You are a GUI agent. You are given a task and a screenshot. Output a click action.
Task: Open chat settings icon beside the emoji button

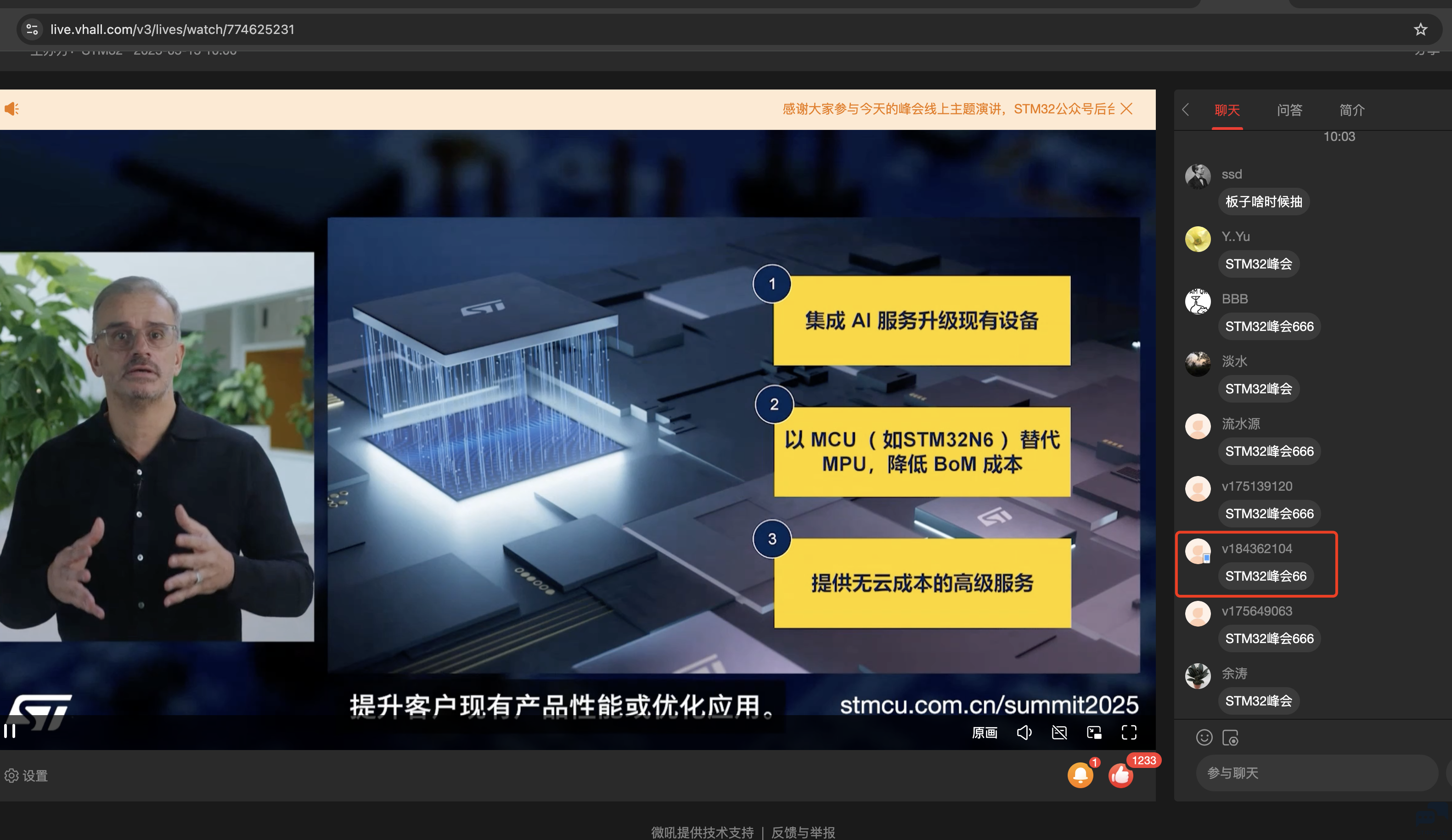pyautogui.click(x=1230, y=738)
